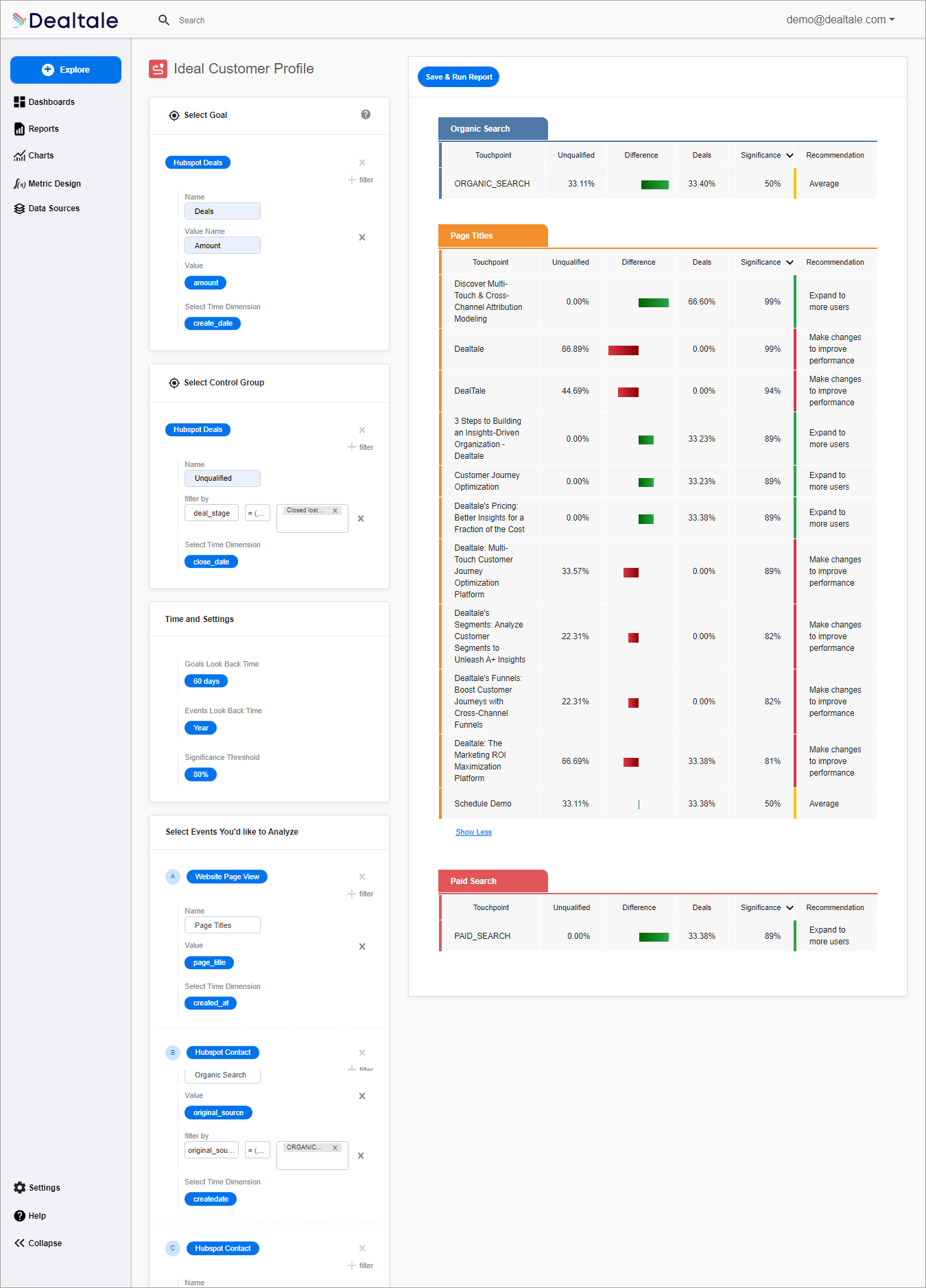The image size is (926, 1288).
Task: Select the amount value pill
Action: 206,283
